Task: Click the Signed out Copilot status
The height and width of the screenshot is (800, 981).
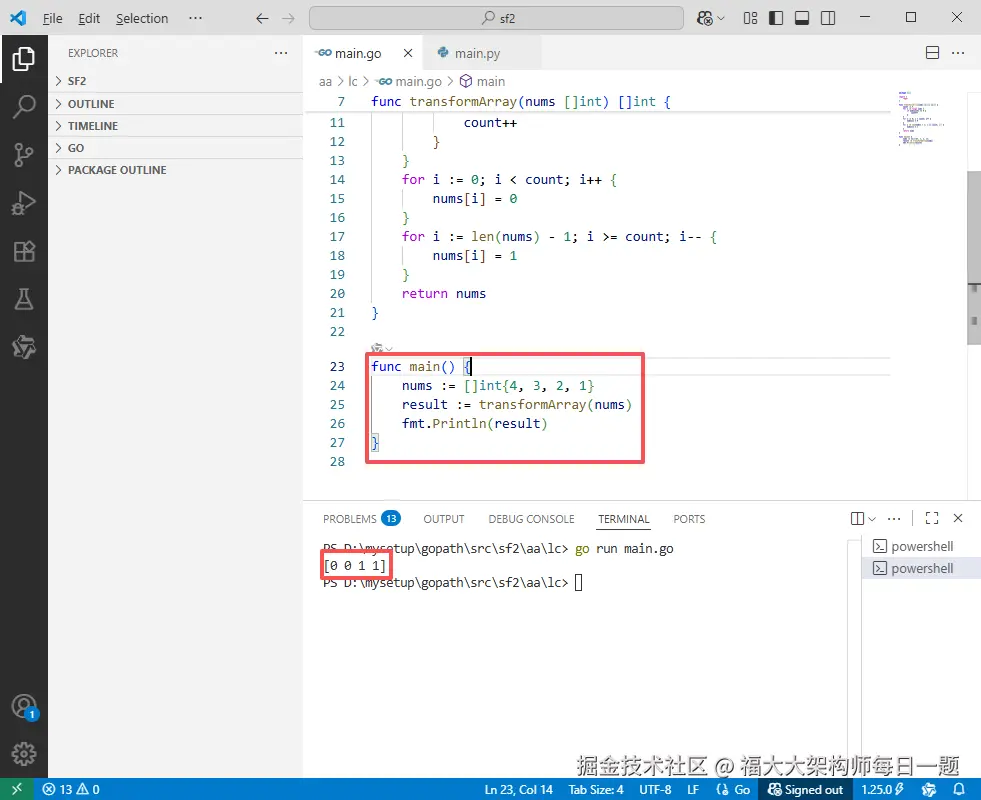Action: coord(805,789)
